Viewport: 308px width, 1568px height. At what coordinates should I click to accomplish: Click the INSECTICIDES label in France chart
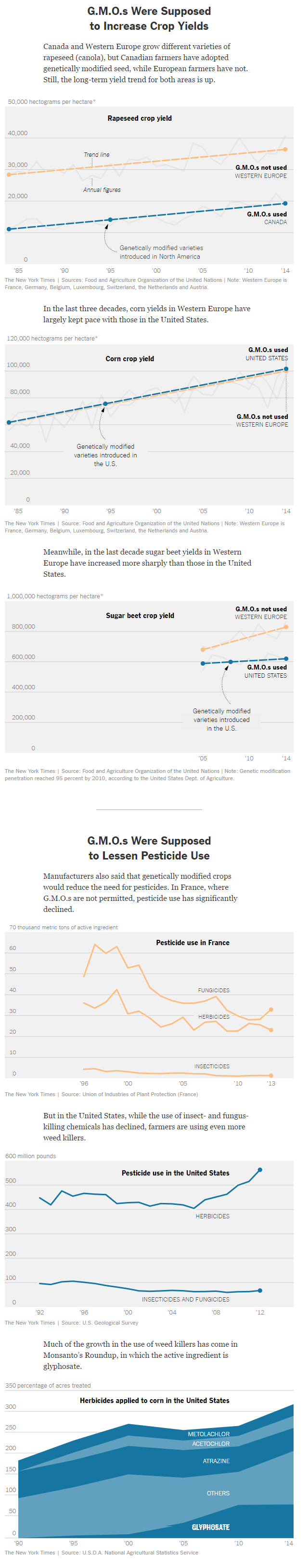tap(212, 1066)
